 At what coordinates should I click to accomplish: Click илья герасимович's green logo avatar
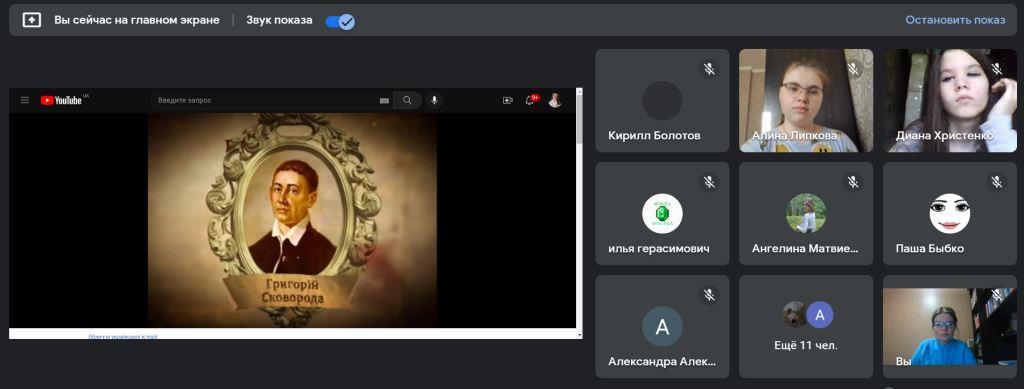tap(662, 213)
